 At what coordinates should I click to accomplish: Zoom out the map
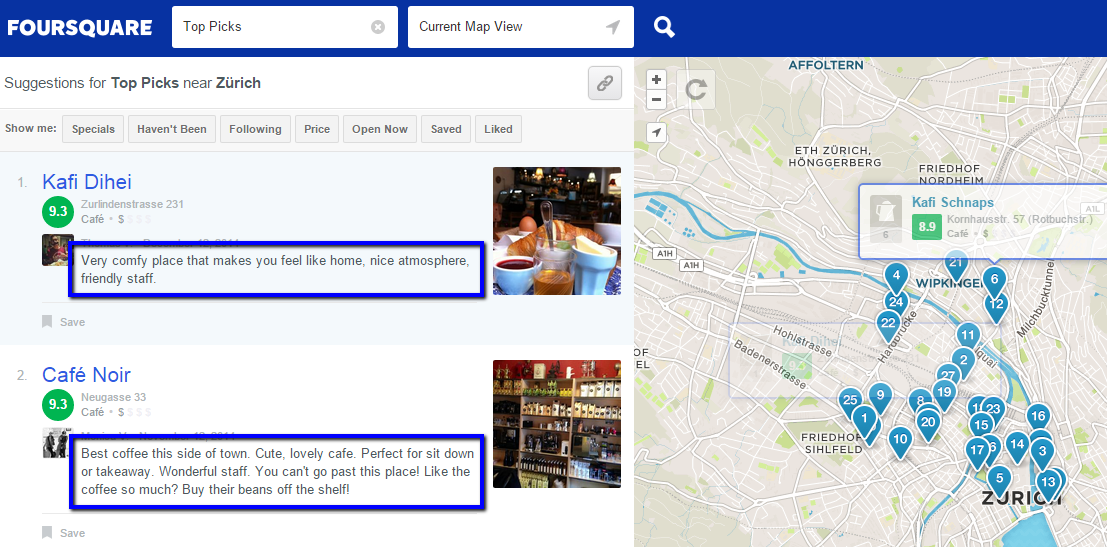tap(657, 99)
